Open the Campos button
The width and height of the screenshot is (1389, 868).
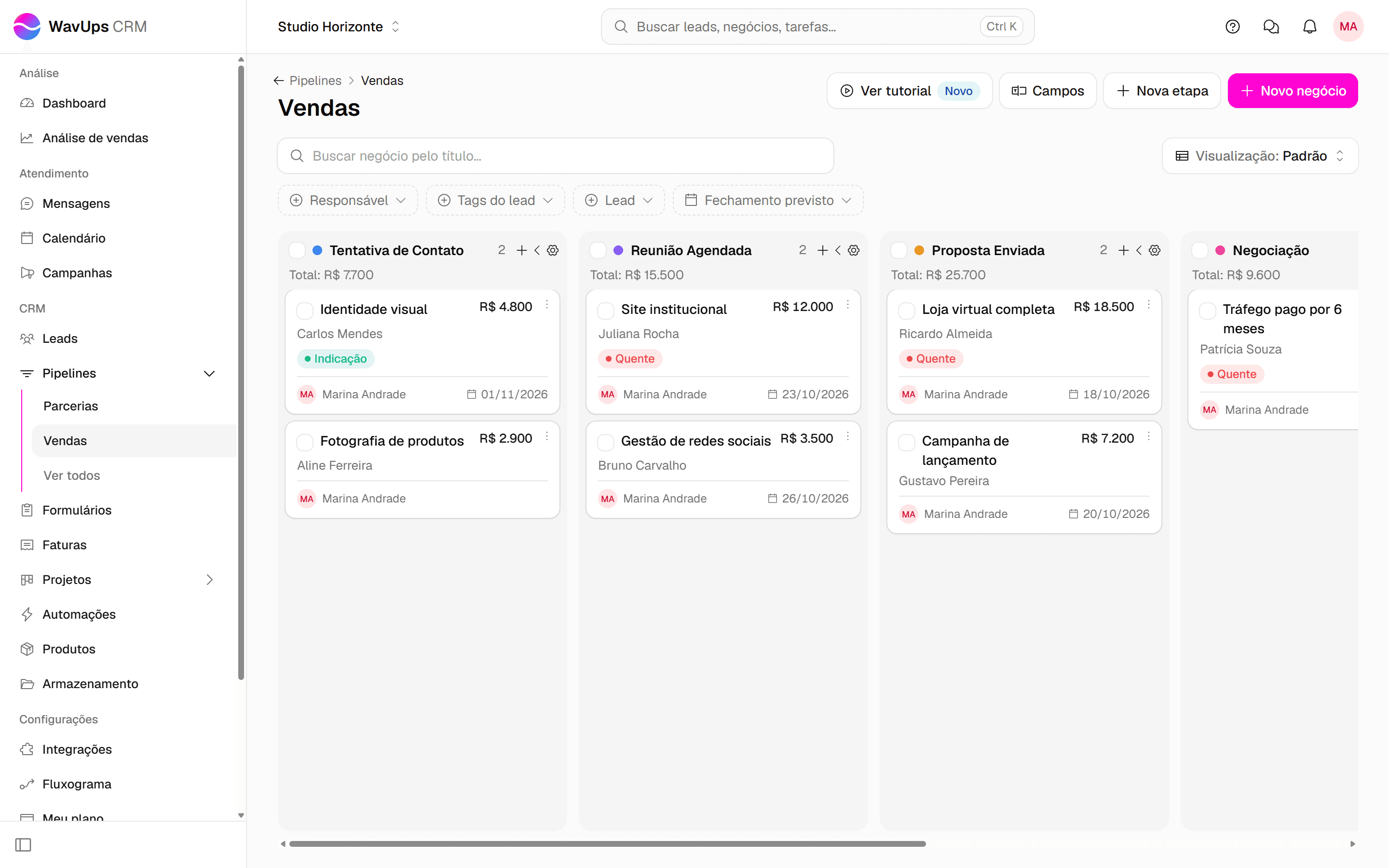[x=1048, y=91]
